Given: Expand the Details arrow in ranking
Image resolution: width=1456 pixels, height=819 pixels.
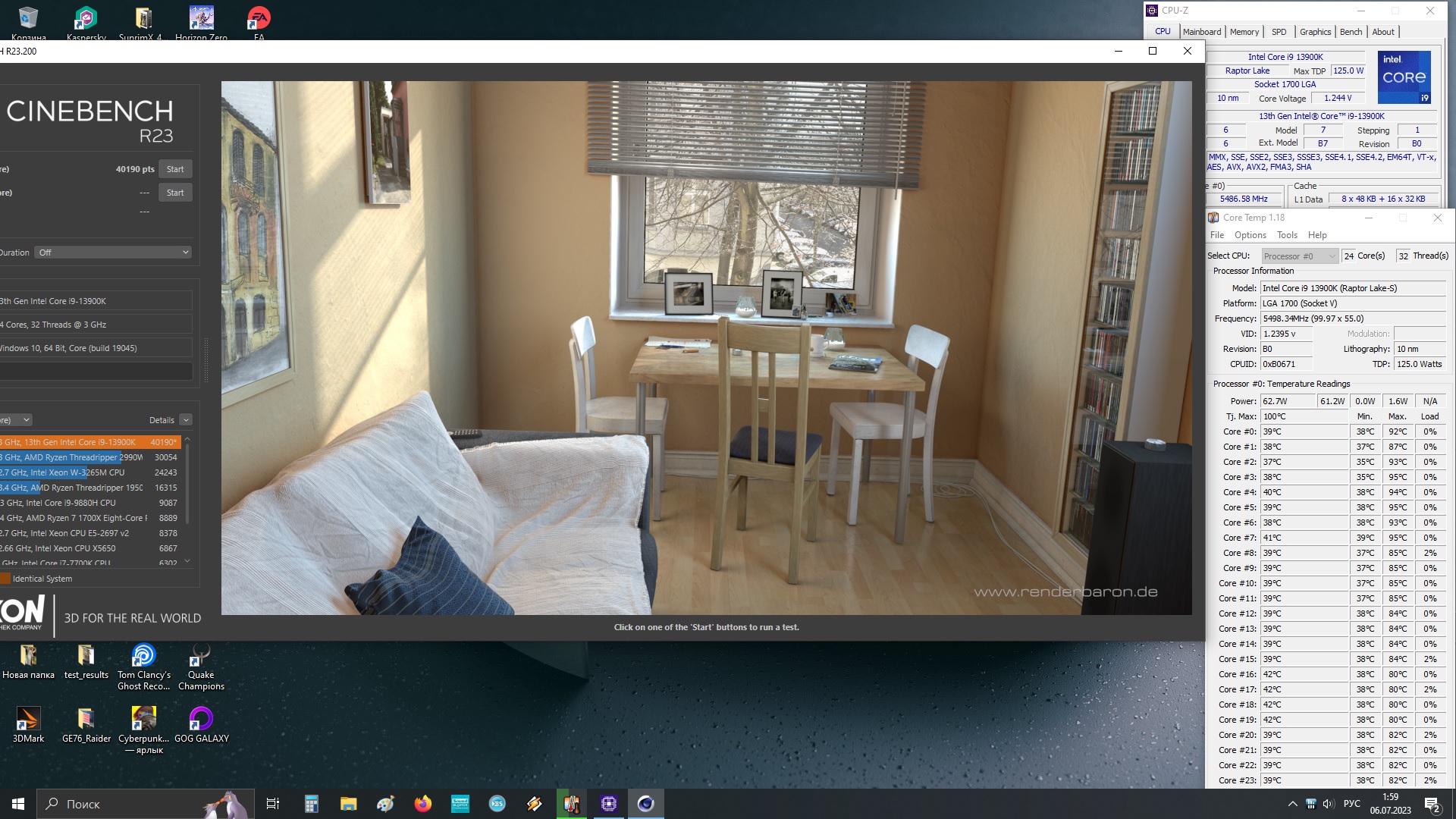Looking at the screenshot, I should (x=186, y=420).
